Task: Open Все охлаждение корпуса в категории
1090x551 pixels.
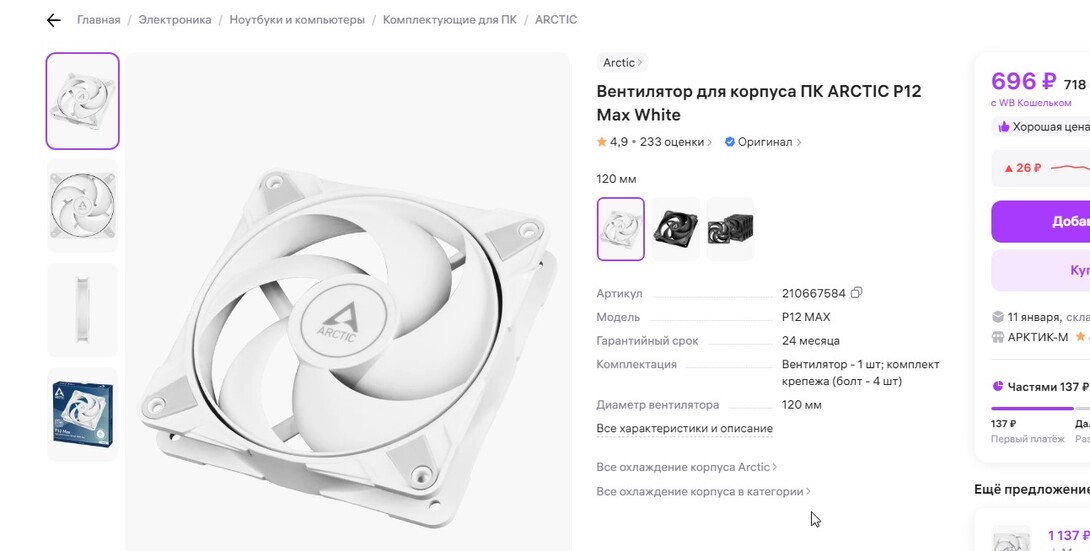Action: point(703,491)
